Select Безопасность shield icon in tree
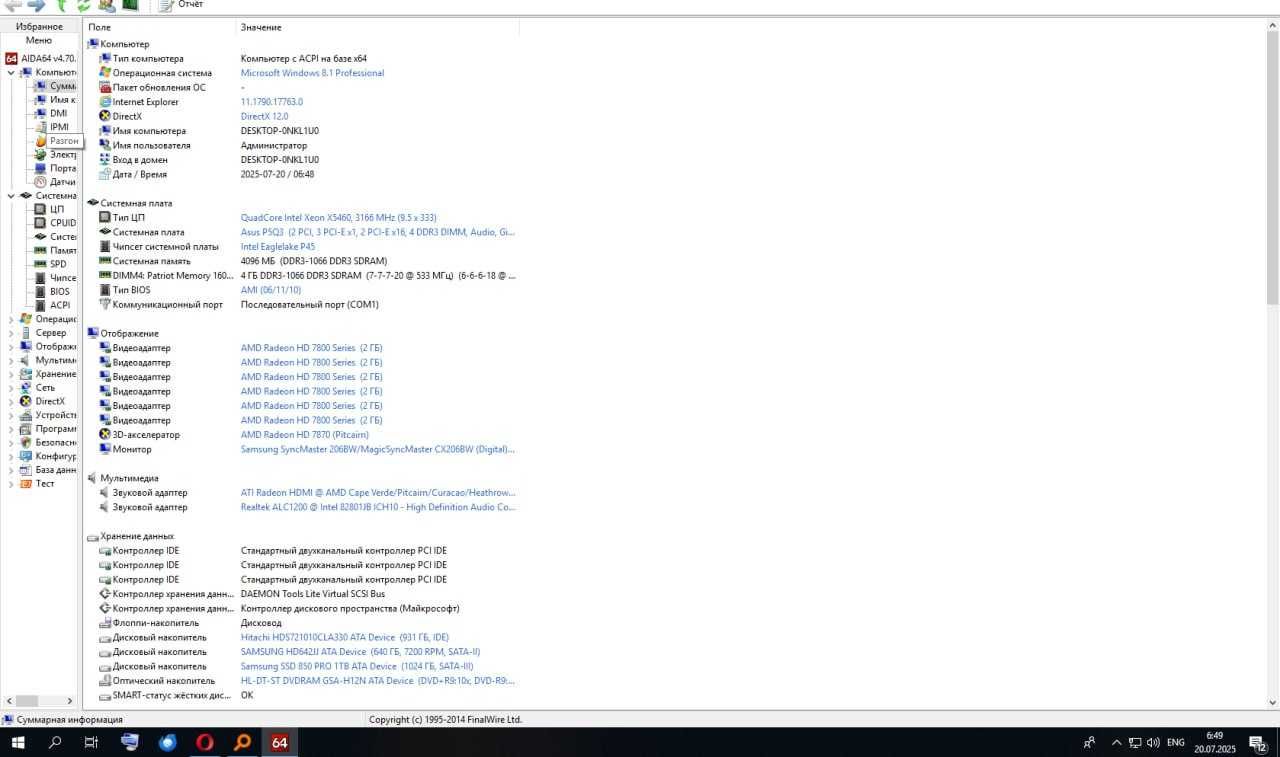This screenshot has height=757, width=1280. tap(26, 442)
